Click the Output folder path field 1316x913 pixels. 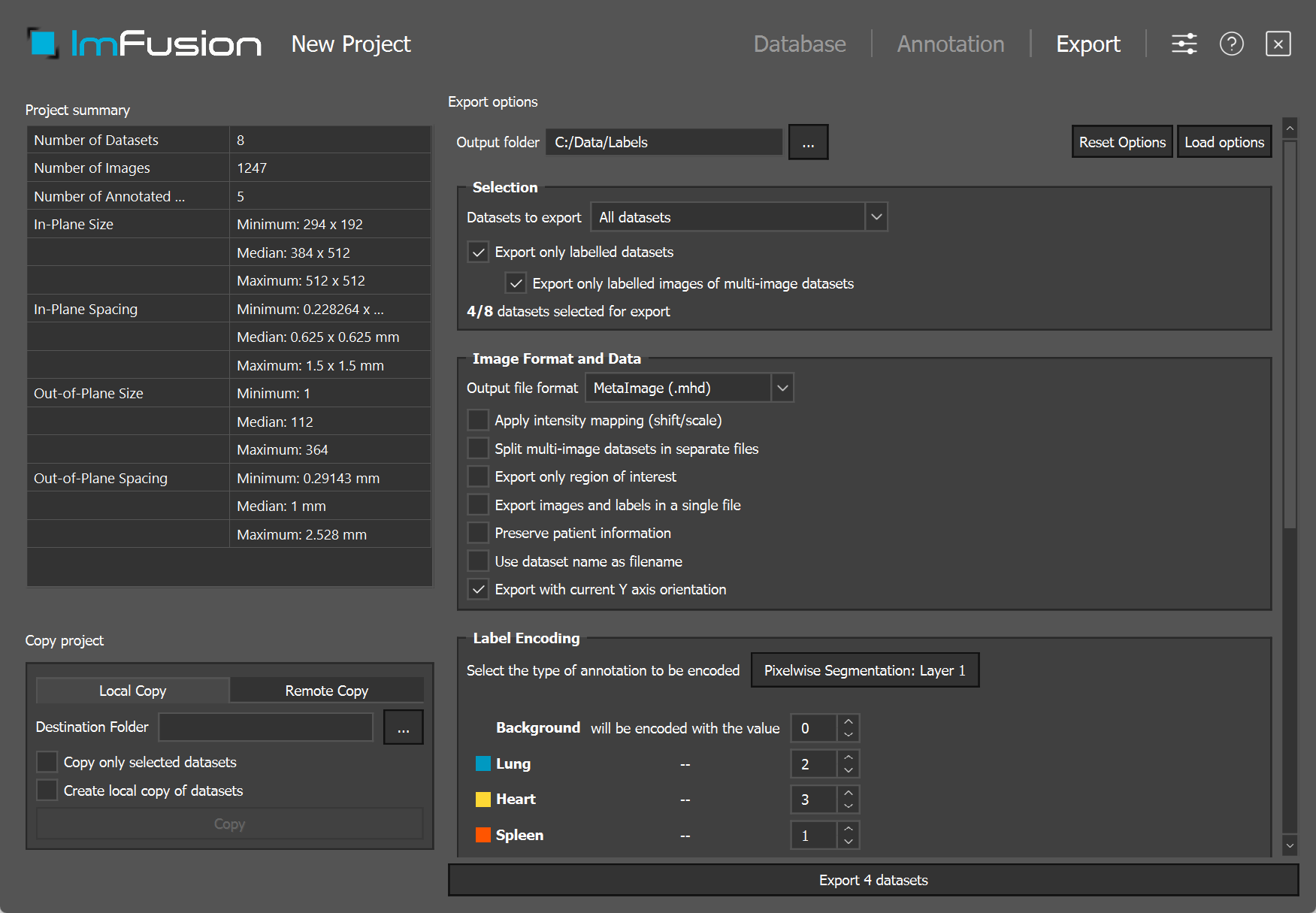coord(664,142)
